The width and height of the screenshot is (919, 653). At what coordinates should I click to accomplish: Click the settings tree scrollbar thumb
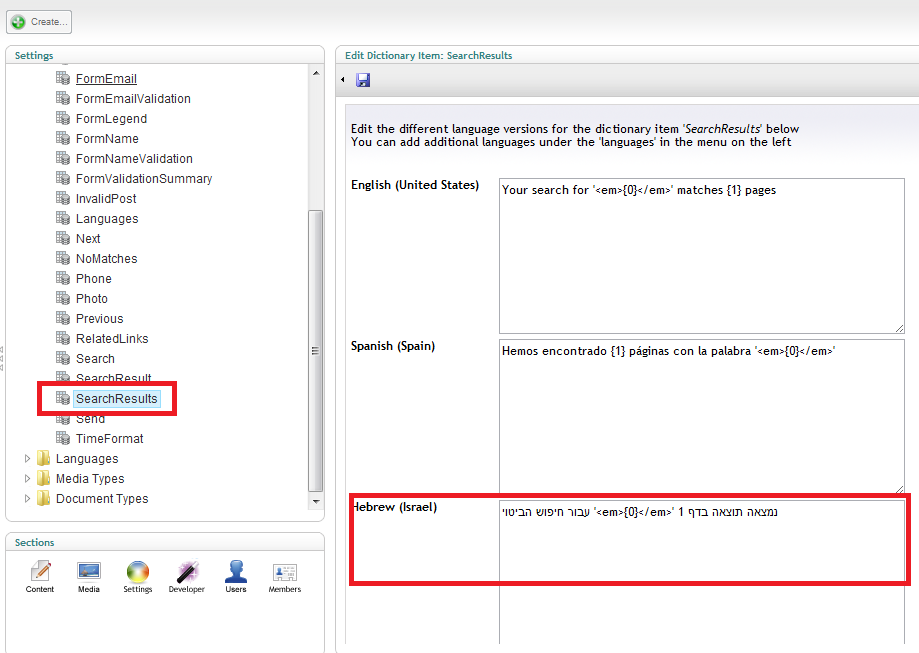(315, 351)
